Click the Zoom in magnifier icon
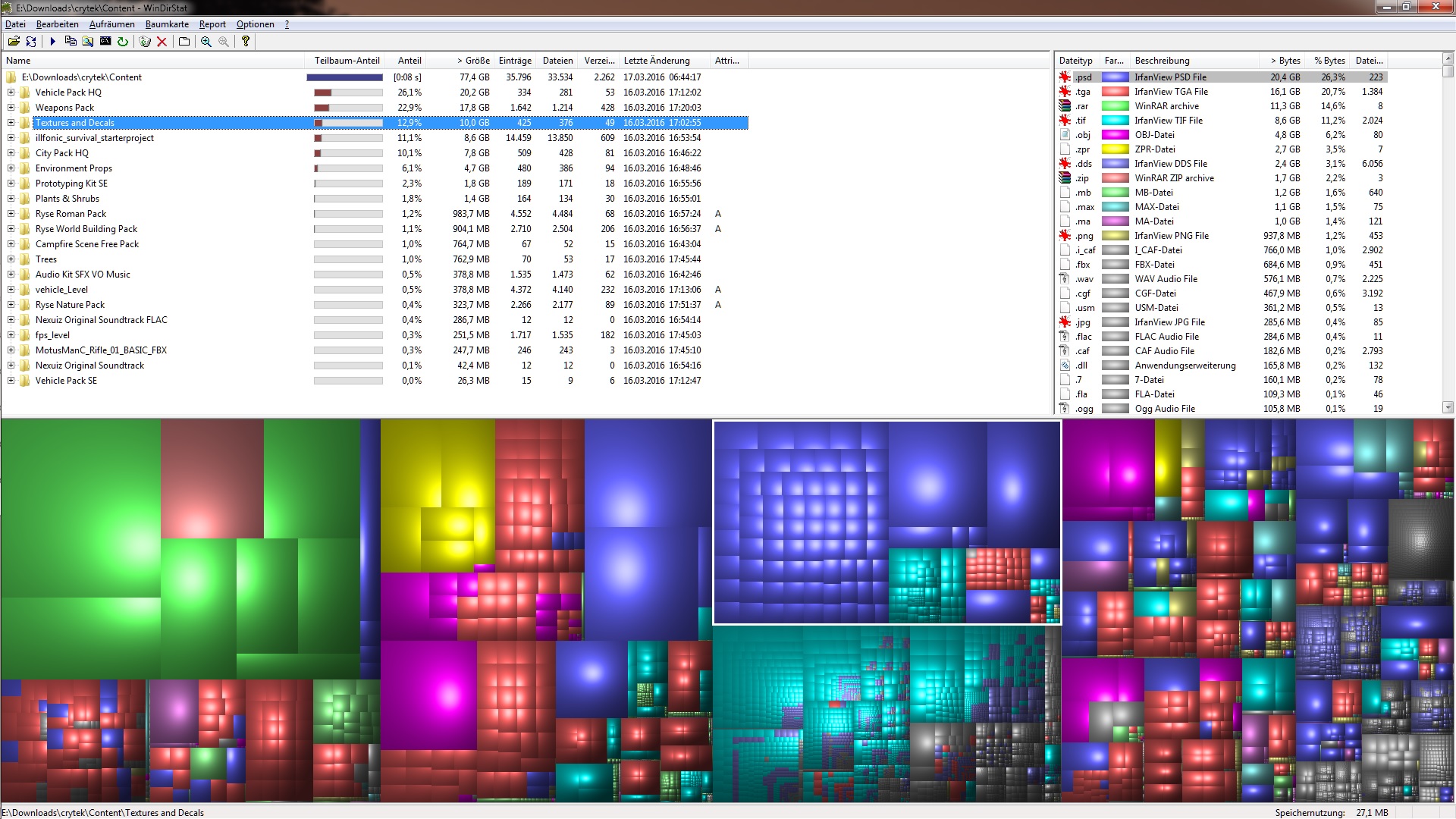The height and width of the screenshot is (819, 1456). (x=206, y=42)
